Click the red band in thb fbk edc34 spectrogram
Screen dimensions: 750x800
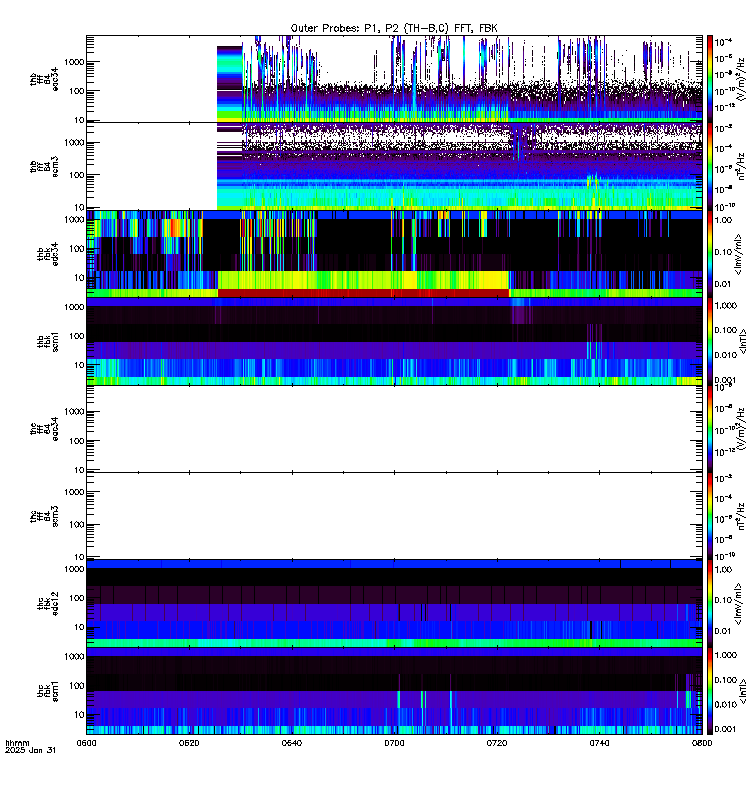click(x=363, y=293)
